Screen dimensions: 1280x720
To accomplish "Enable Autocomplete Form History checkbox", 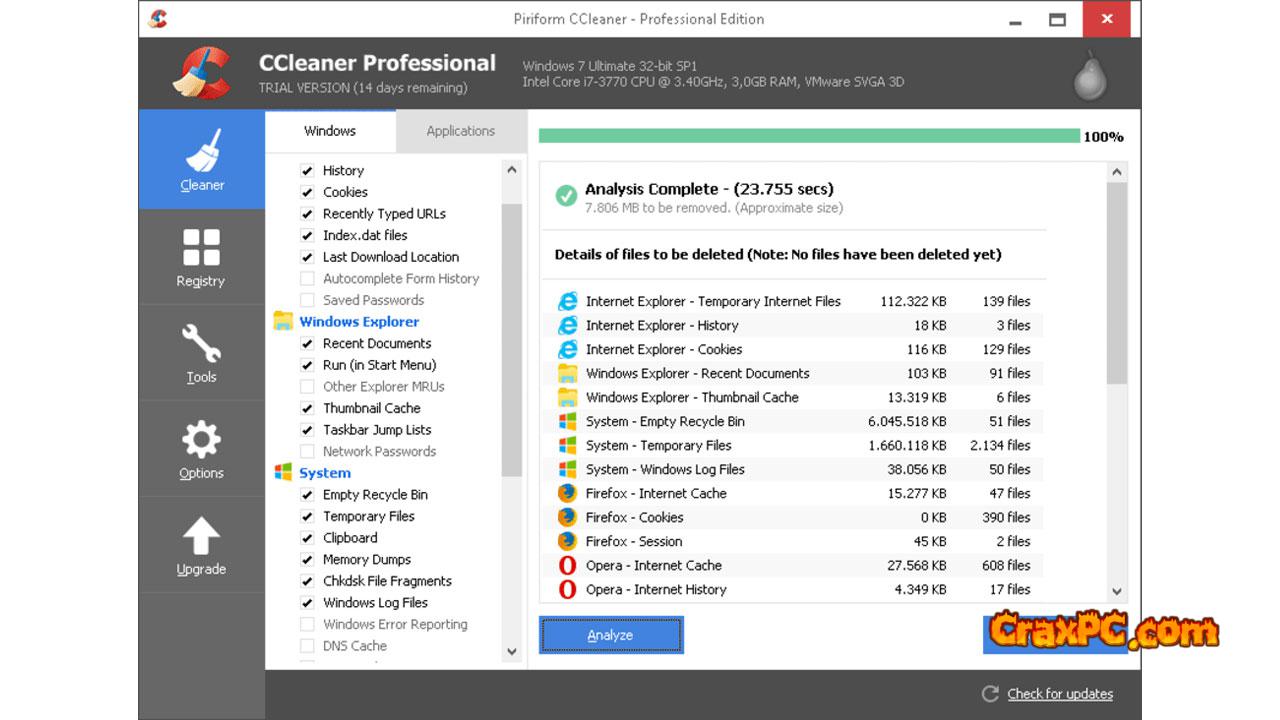I will 307,279.
